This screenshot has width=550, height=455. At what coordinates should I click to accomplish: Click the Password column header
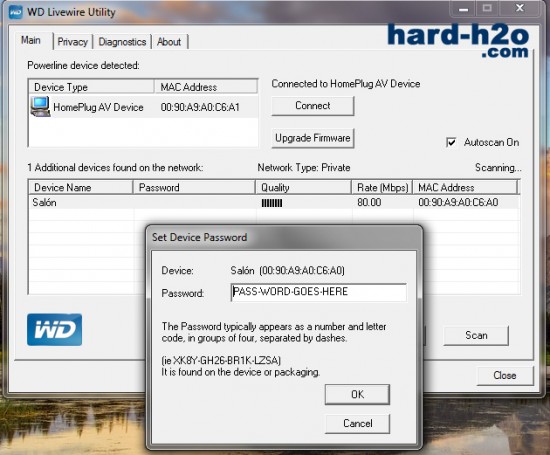pos(194,187)
